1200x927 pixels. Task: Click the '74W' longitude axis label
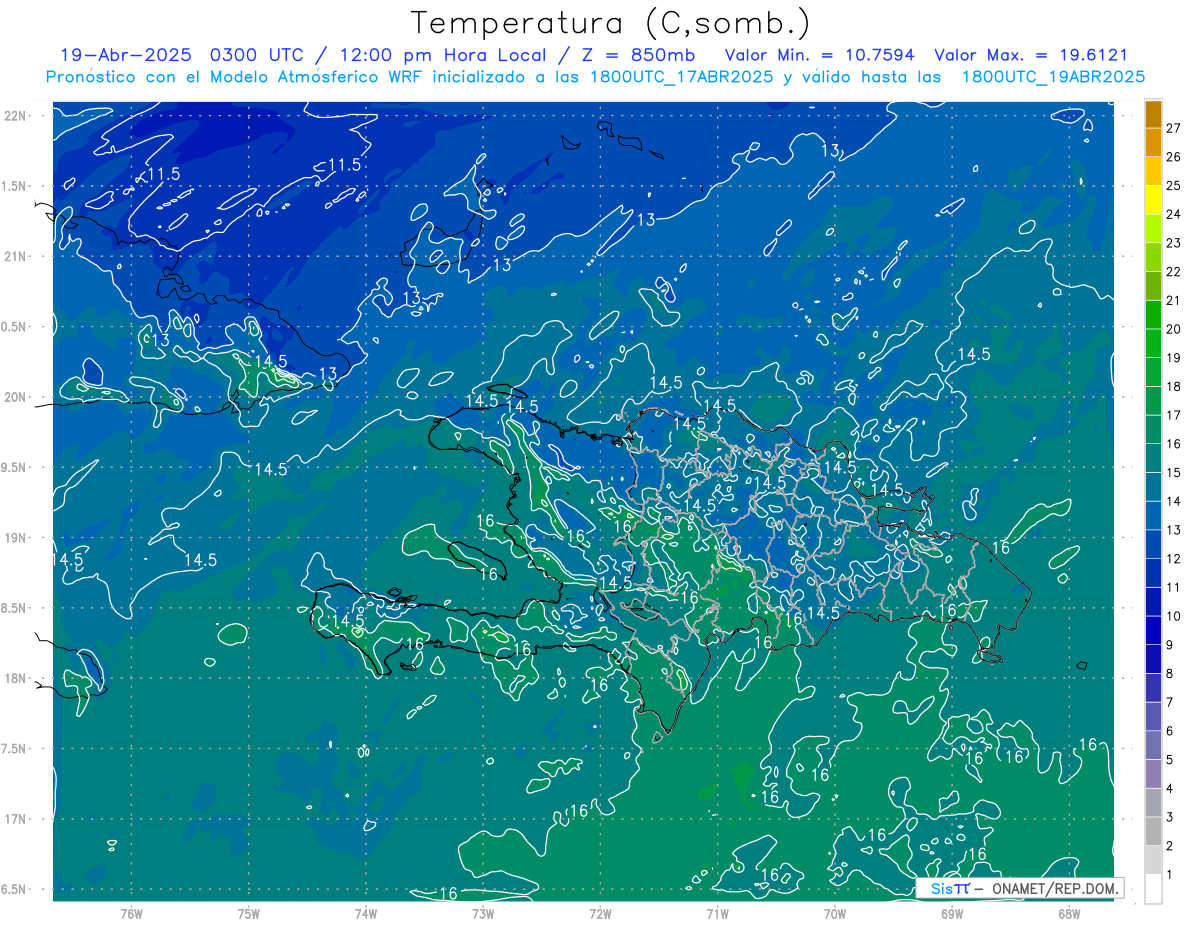click(x=366, y=914)
